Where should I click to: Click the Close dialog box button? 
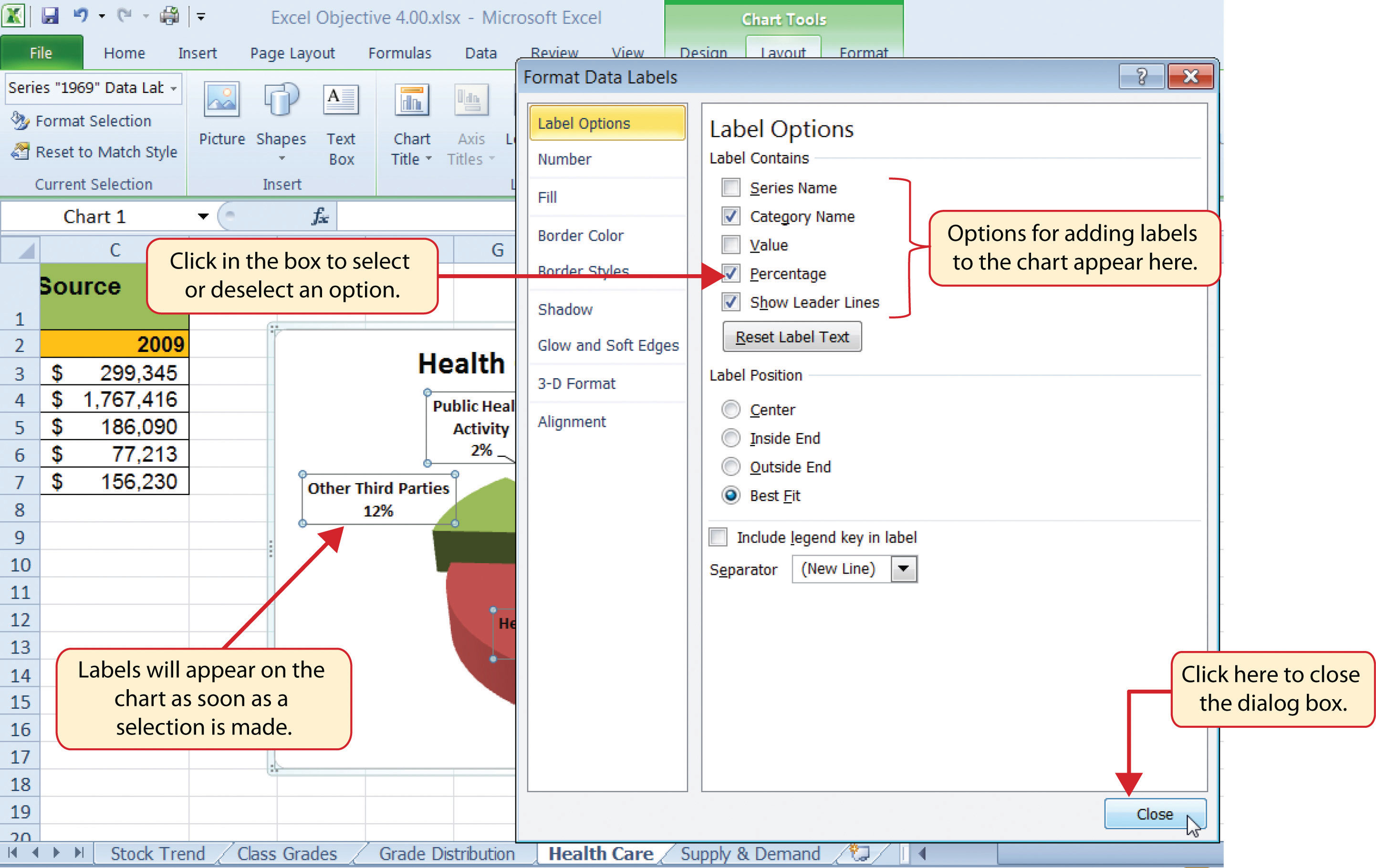1154,813
